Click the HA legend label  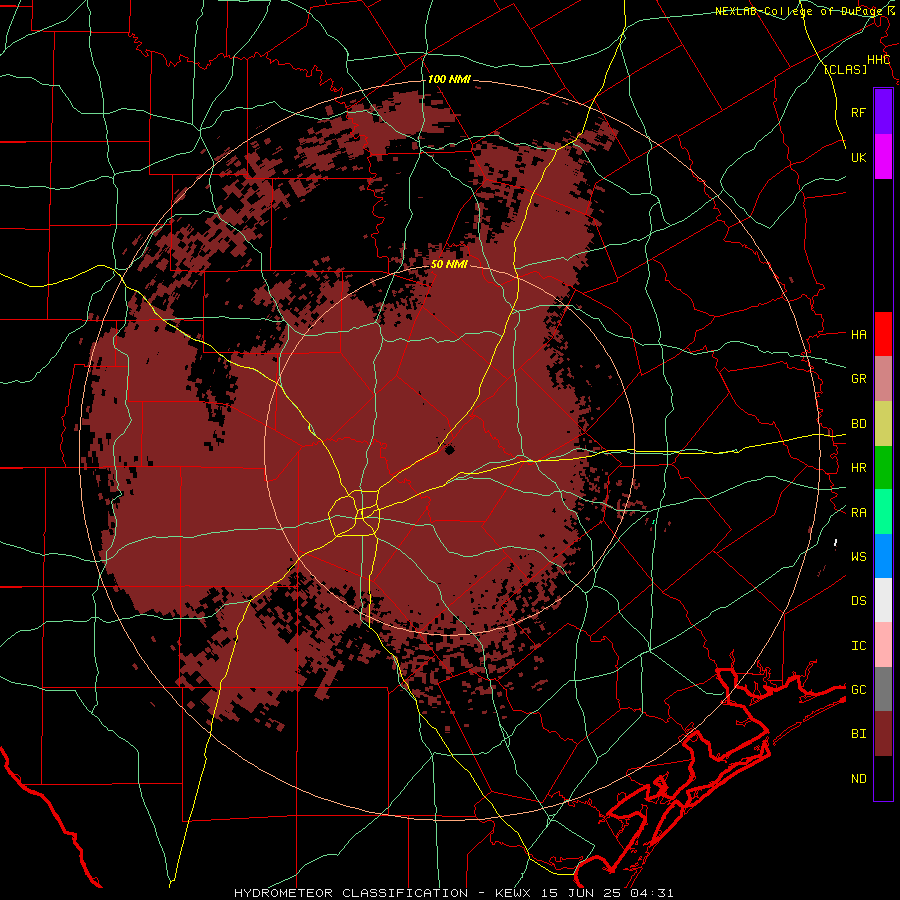point(858,334)
